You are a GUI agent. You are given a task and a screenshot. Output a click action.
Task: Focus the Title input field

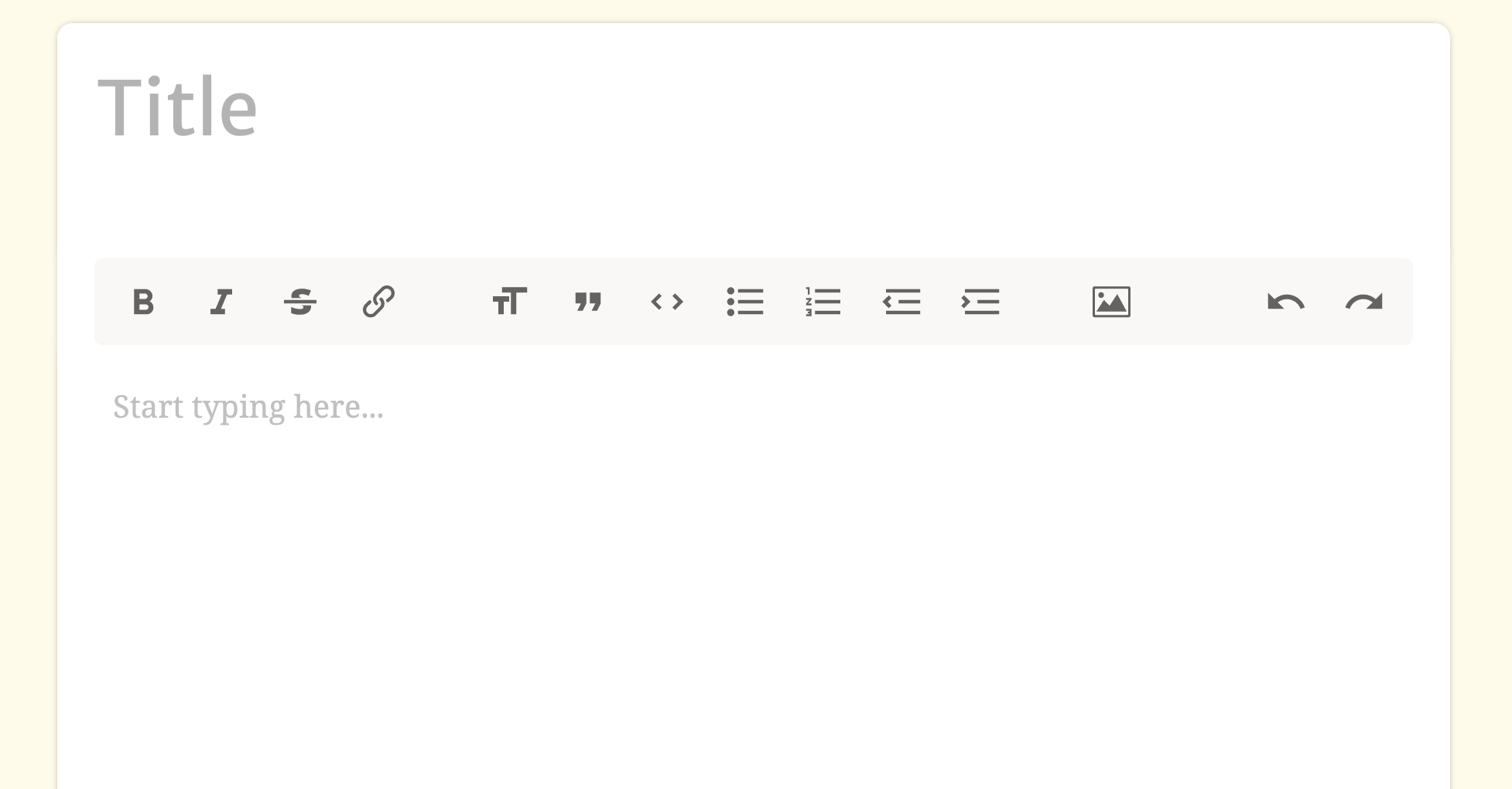[x=754, y=107]
